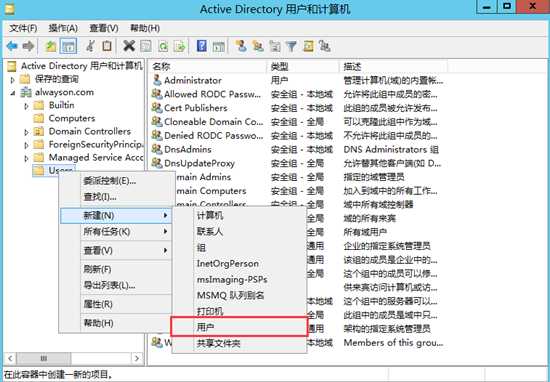Create new organizational unit toolbar icon
Image resolution: width=550 pixels, height=382 pixels.
tap(275, 46)
